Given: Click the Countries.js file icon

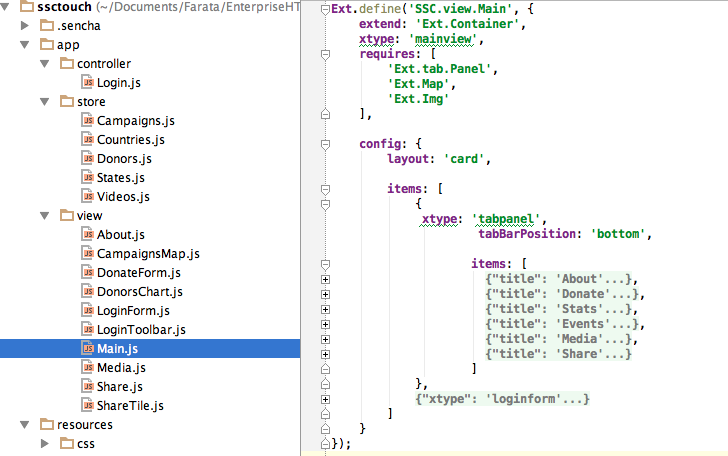Looking at the screenshot, I should (x=88, y=140).
